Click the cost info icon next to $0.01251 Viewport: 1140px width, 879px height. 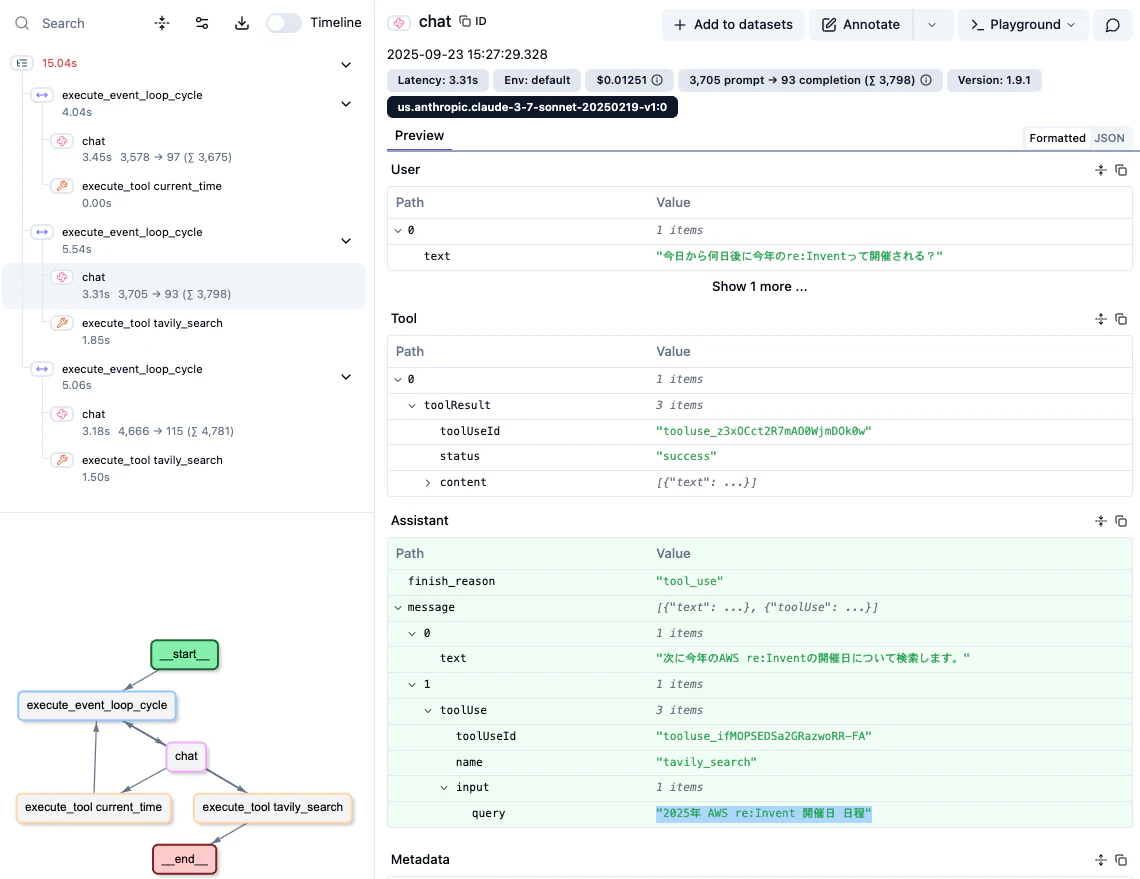click(x=657, y=80)
